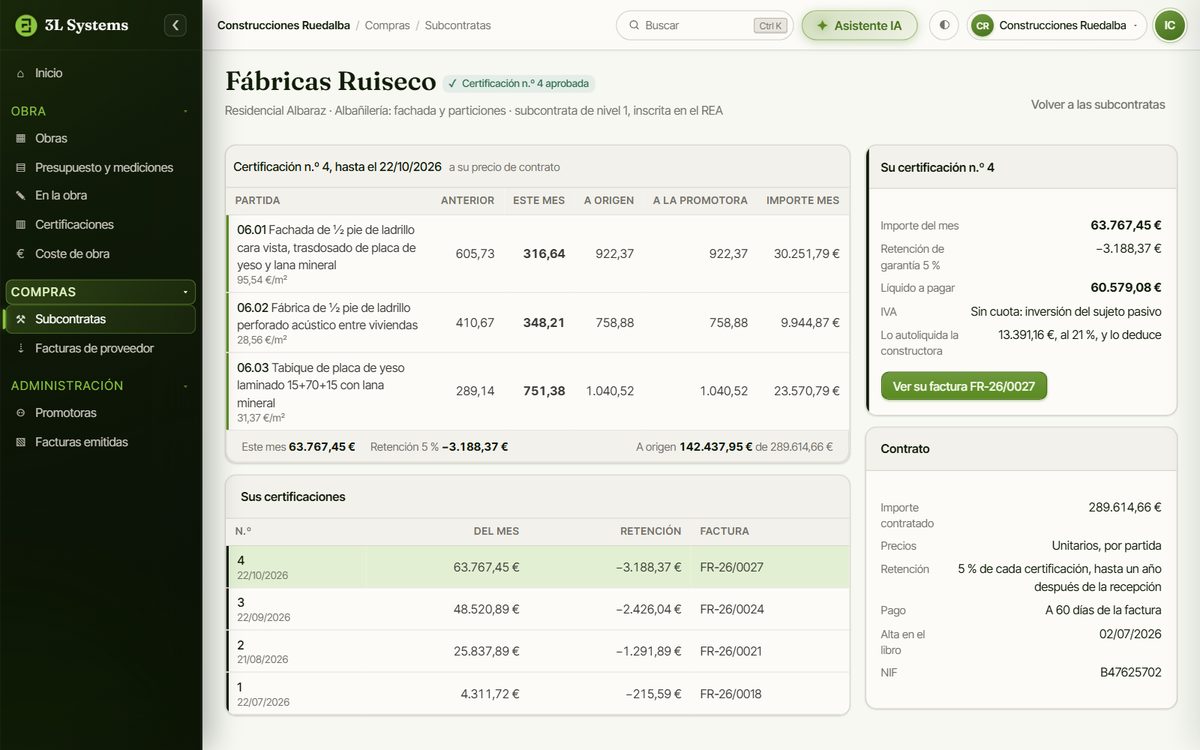Click the Retención de garantía −3.188,37 € value

click(x=1129, y=248)
